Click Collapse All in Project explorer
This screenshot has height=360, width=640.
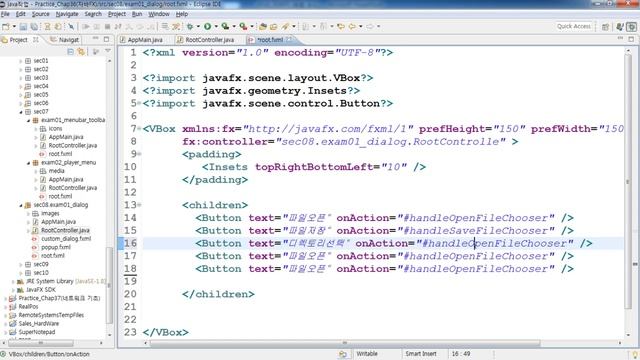coord(70,51)
